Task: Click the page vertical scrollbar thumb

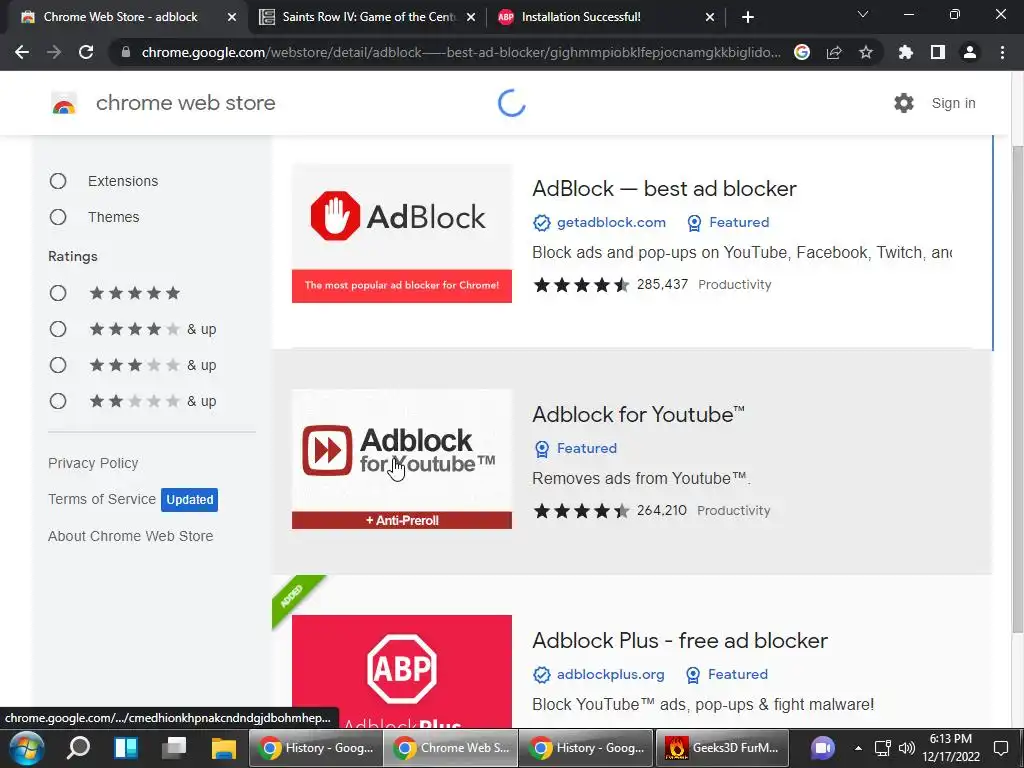Action: (1017, 389)
